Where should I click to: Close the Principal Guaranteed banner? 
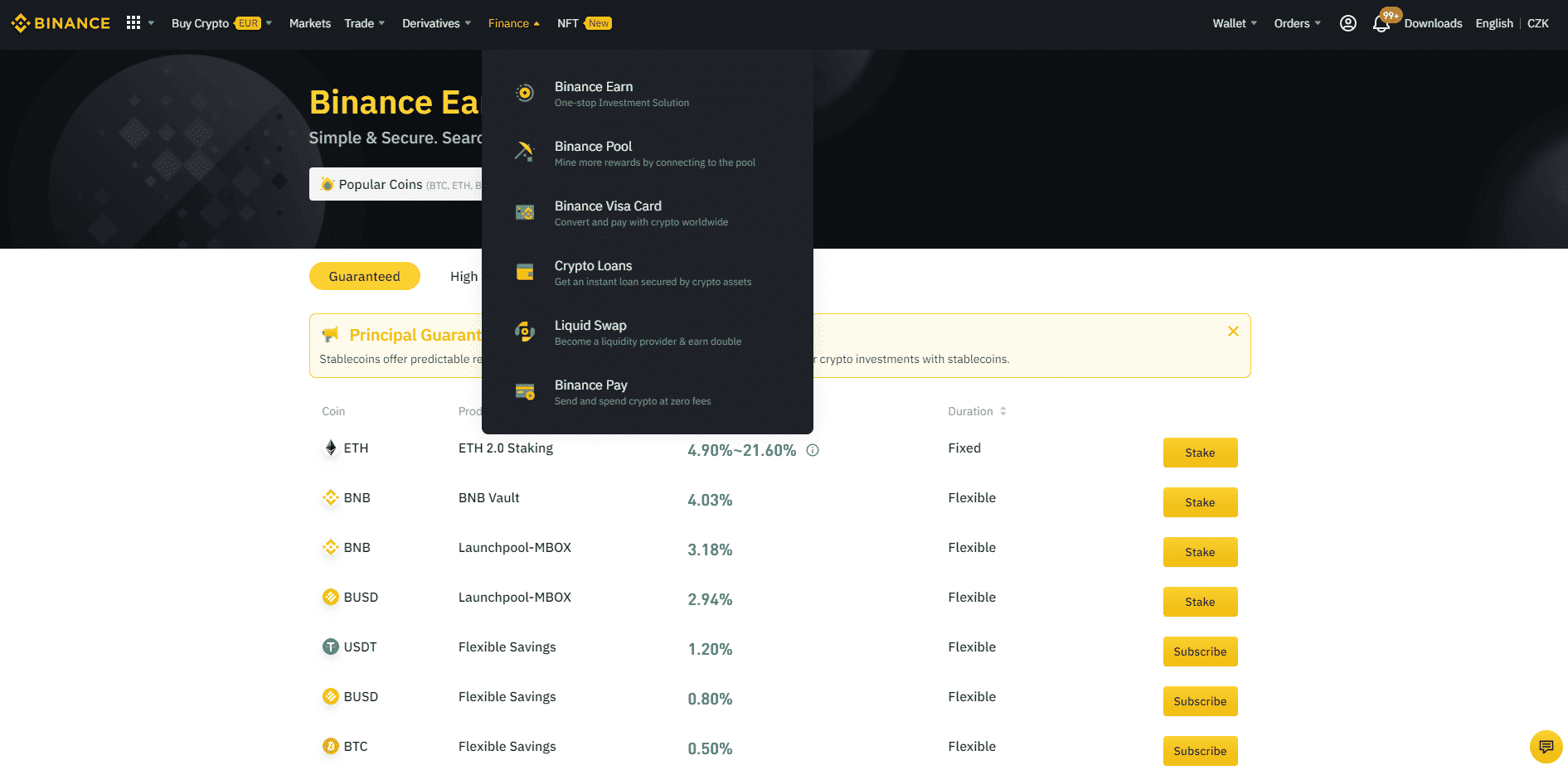point(1233,332)
